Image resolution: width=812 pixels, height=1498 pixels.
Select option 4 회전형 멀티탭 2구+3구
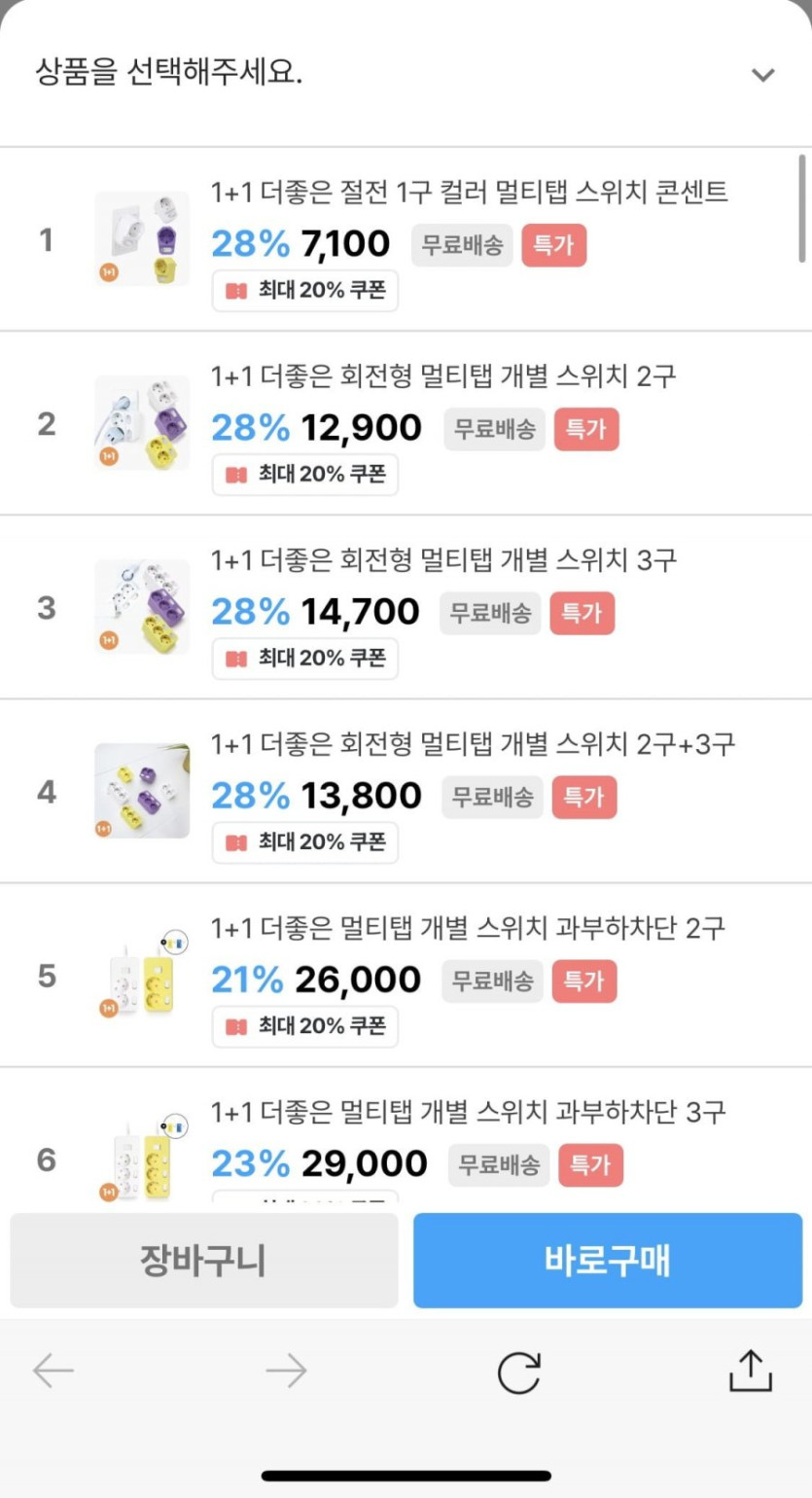click(x=473, y=745)
